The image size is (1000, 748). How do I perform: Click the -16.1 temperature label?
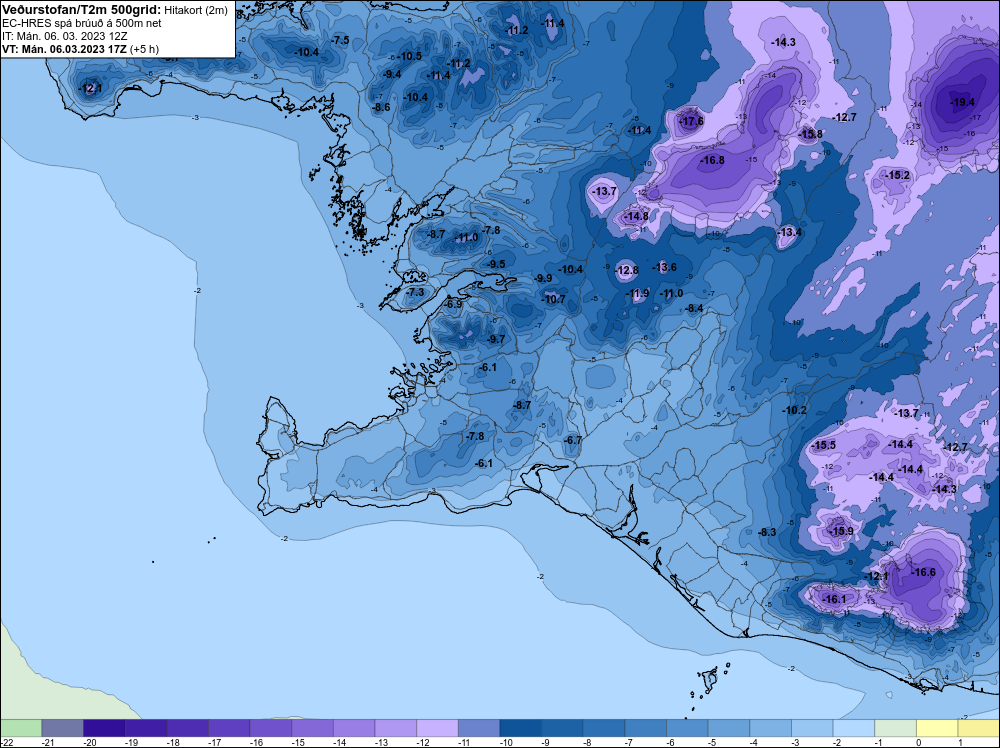click(x=834, y=599)
